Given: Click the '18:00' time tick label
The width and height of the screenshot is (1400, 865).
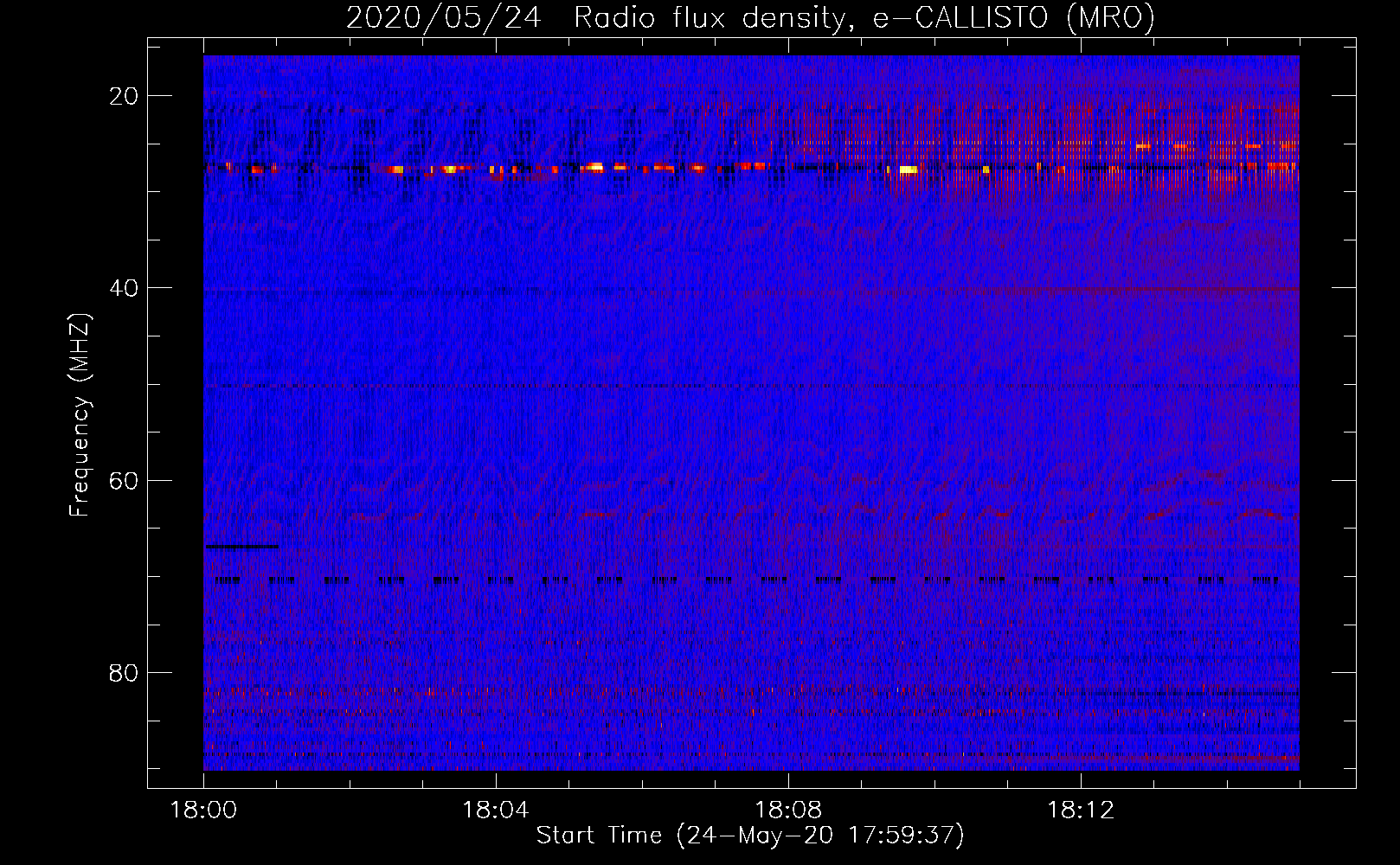Looking at the screenshot, I should 204,811.
